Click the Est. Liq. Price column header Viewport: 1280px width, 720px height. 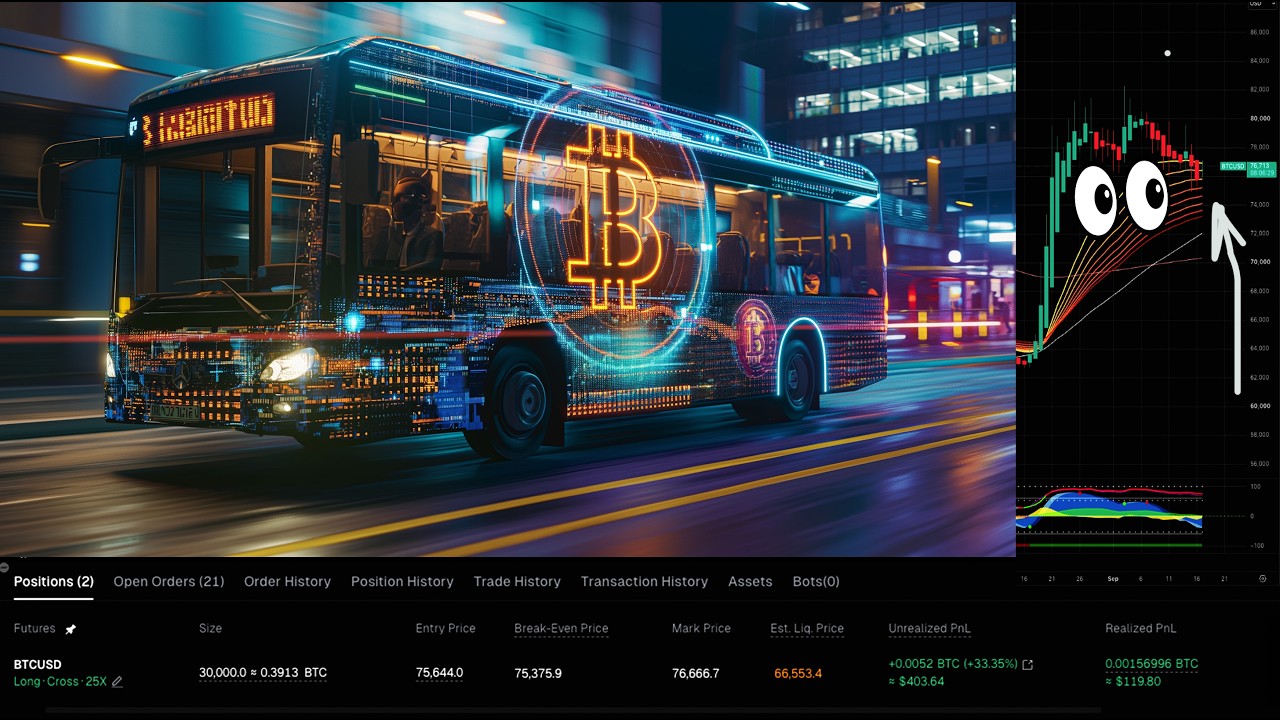click(807, 628)
